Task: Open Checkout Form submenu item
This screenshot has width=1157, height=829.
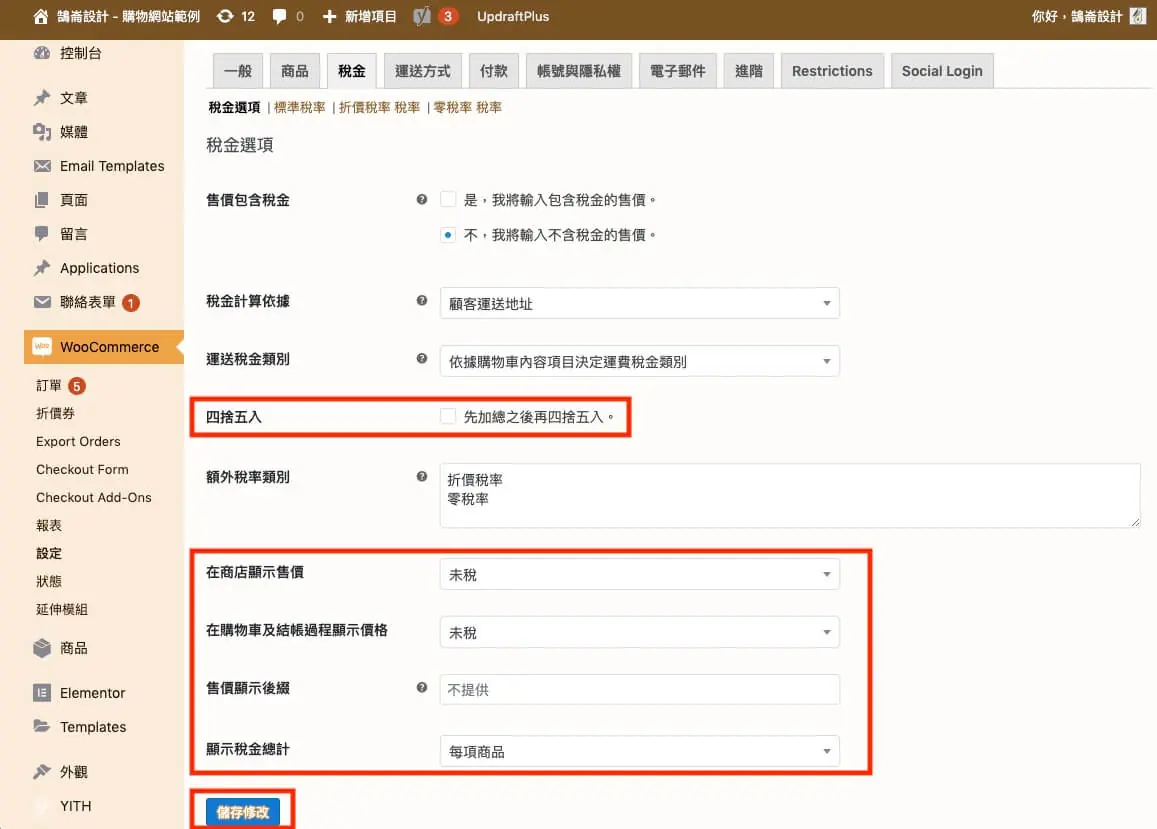Action: (x=82, y=469)
